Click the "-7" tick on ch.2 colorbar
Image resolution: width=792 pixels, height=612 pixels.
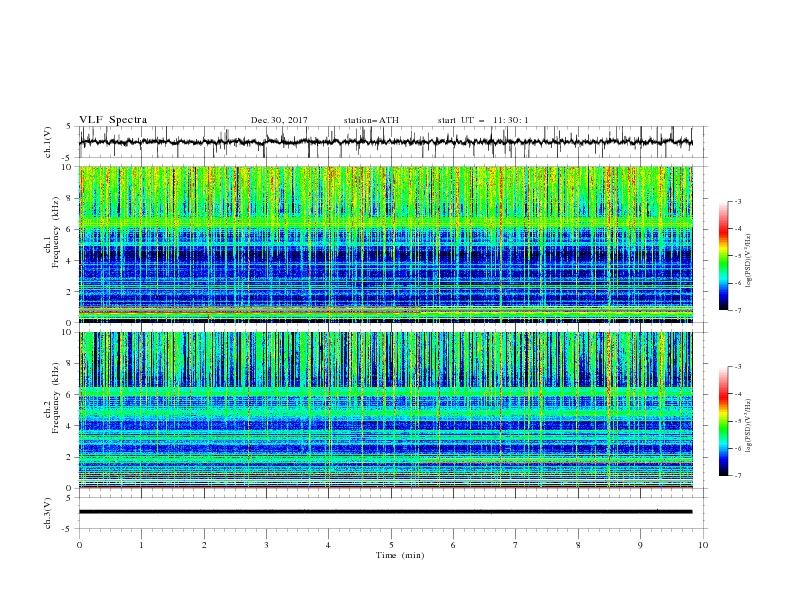[738, 475]
